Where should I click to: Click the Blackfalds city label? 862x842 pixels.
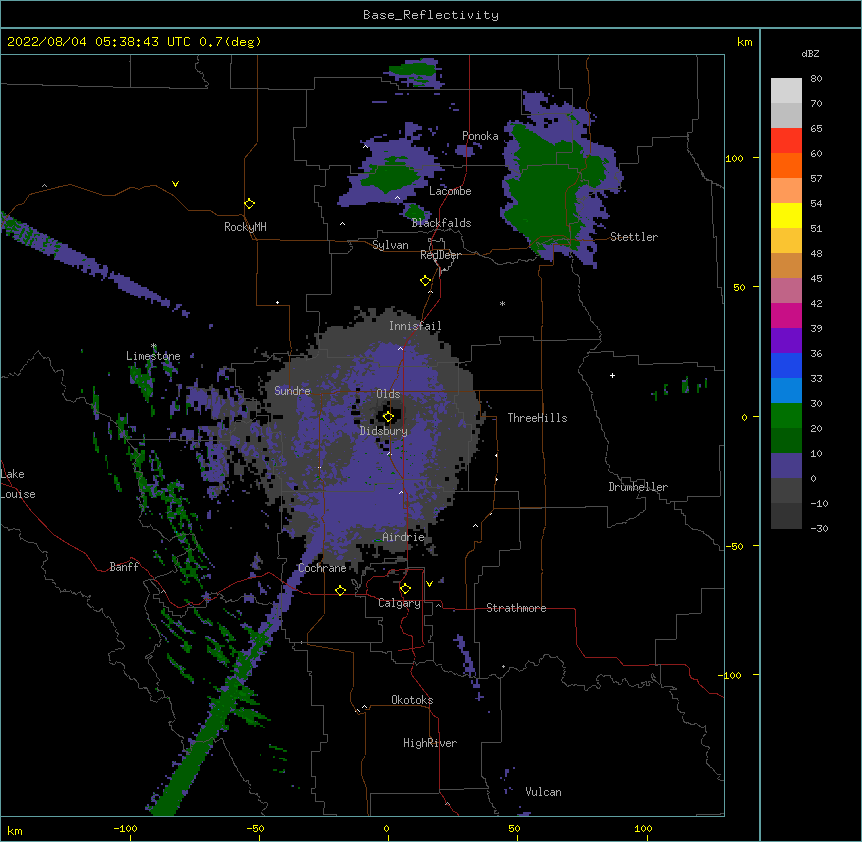pyautogui.click(x=441, y=223)
